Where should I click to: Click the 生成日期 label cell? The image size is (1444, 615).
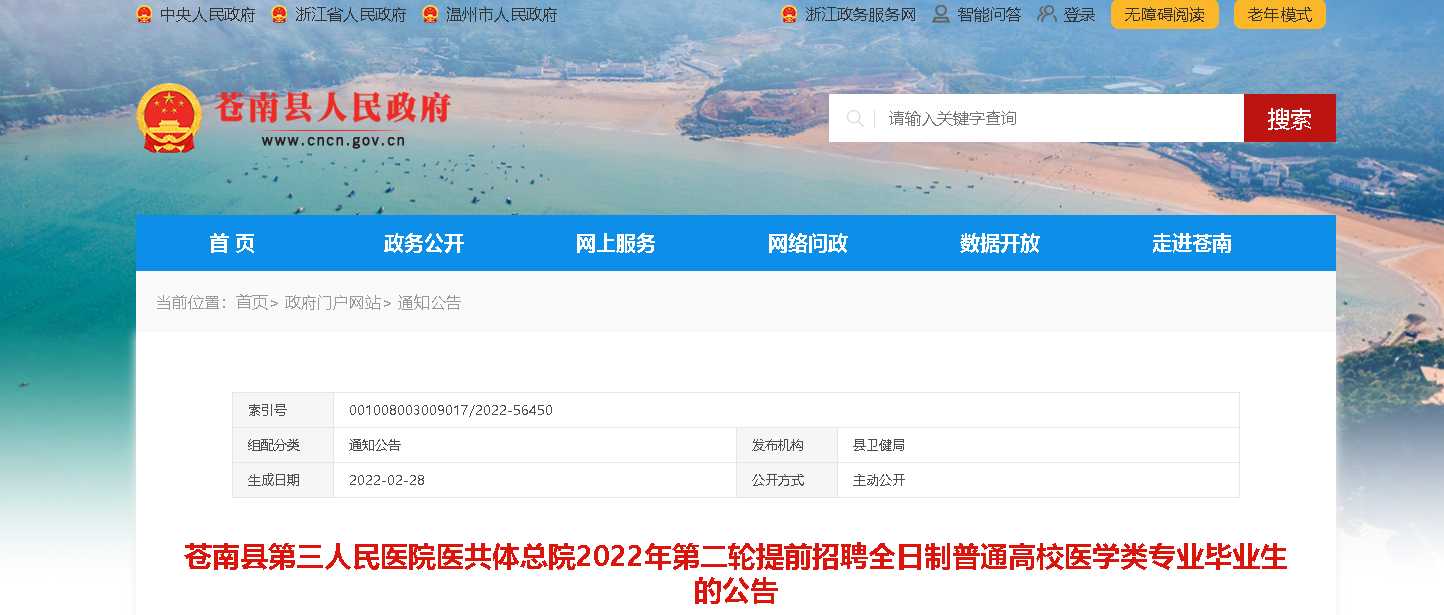283,480
